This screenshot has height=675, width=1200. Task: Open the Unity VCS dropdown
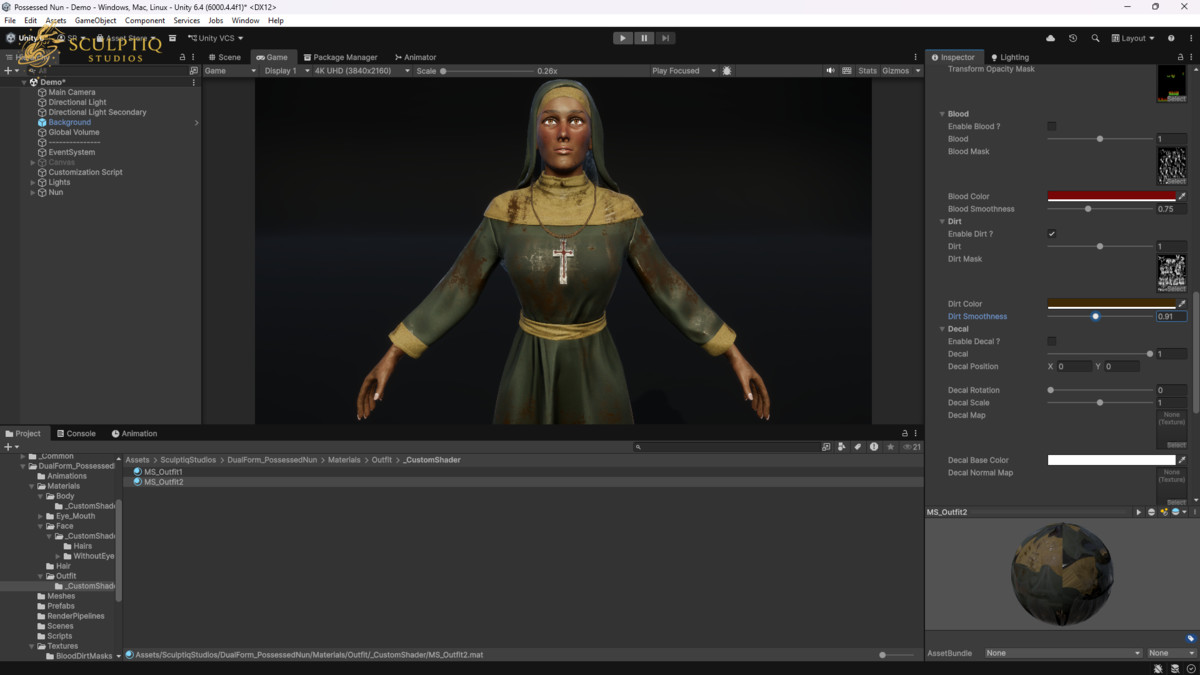pos(215,38)
